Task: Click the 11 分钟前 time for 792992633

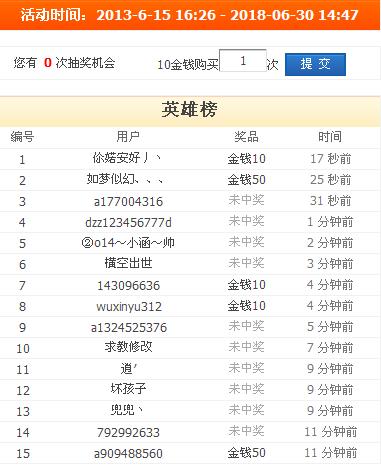Action: [x=331, y=432]
